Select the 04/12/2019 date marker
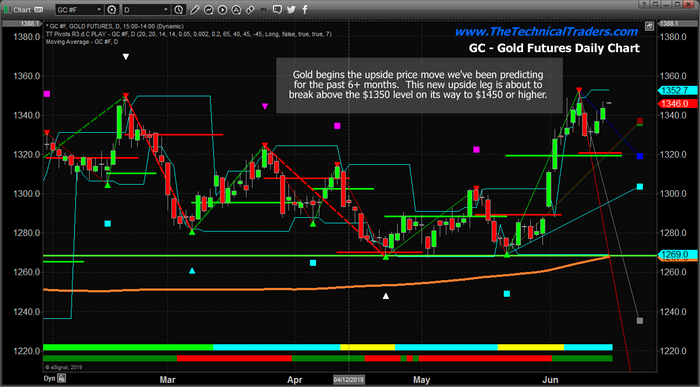Screen dimensions: 700x387 tap(349, 380)
